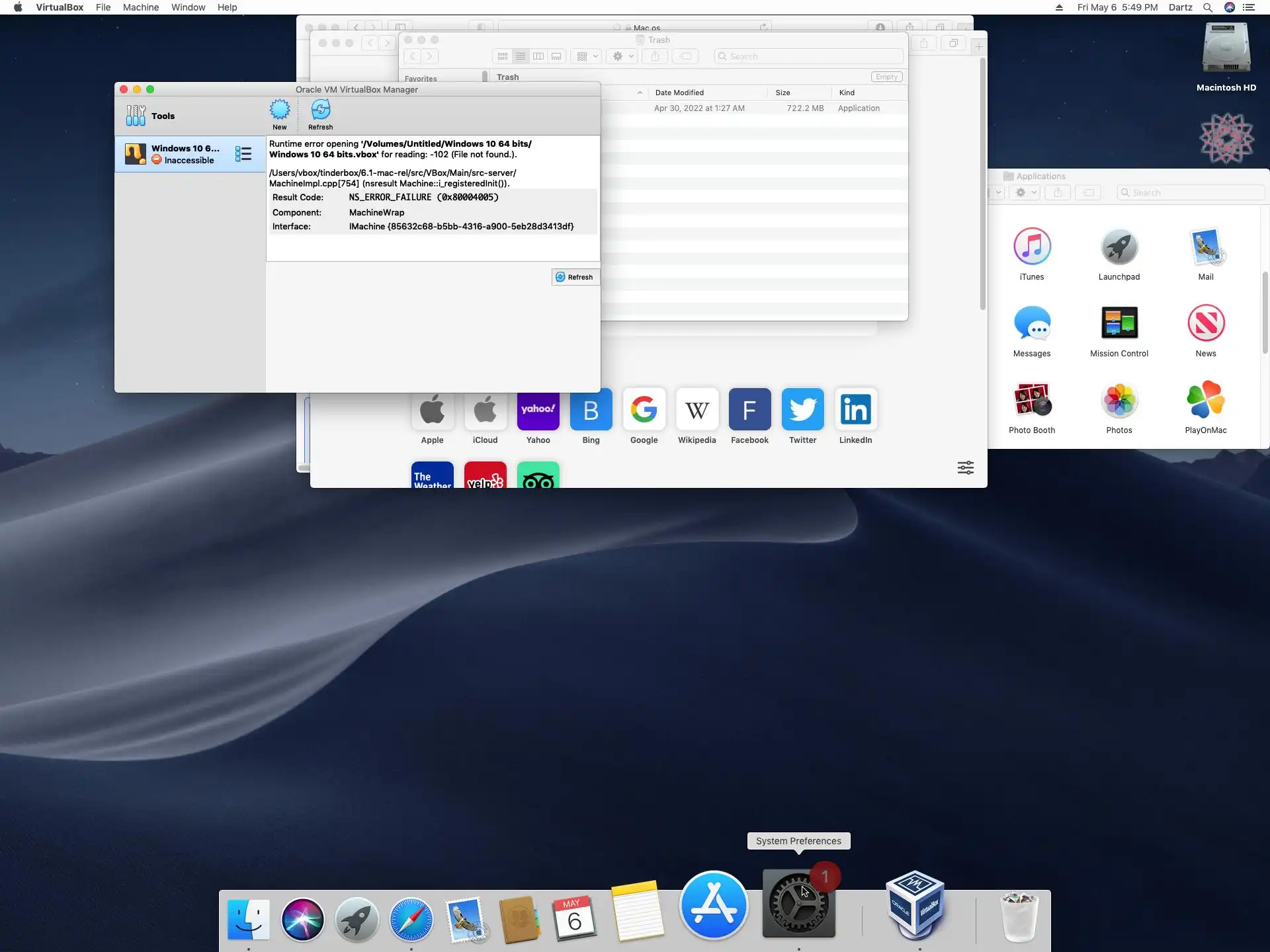Image resolution: width=1270 pixels, height=952 pixels.
Task: Open the gear action dropdown in Trash window
Action: tap(622, 56)
